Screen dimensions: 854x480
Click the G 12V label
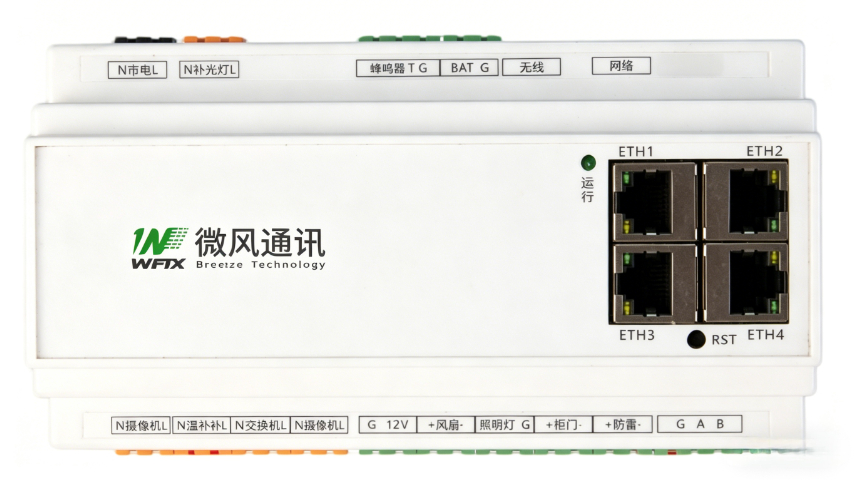click(388, 424)
